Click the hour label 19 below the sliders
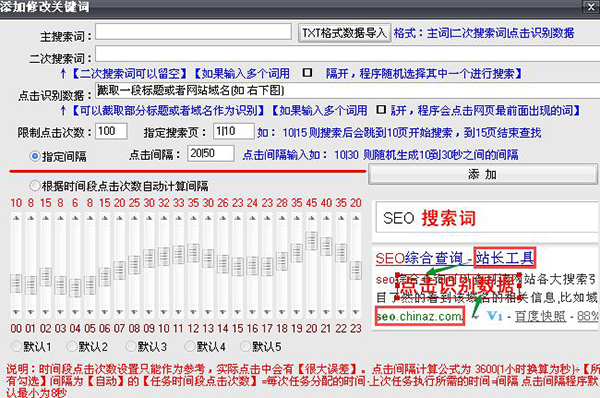 pyautogui.click(x=297, y=328)
